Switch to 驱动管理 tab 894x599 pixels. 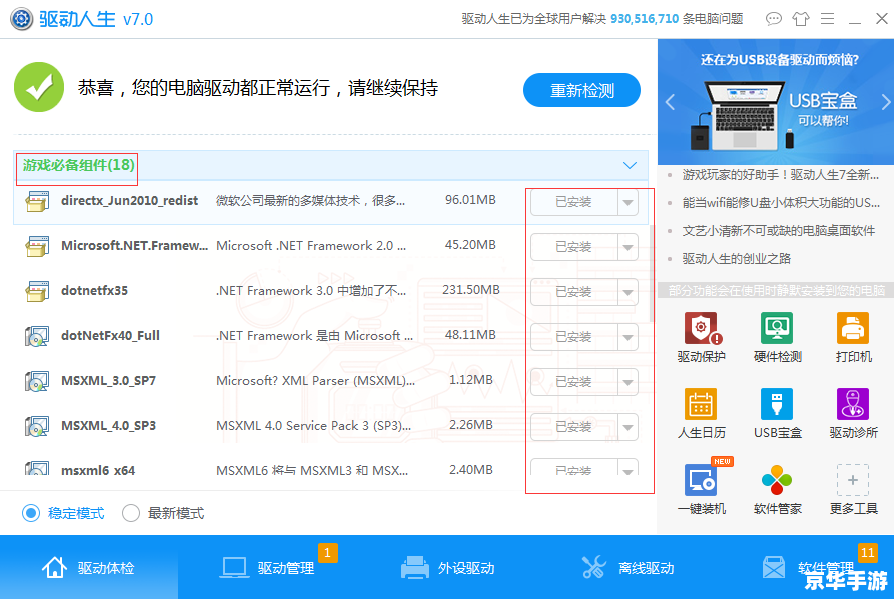point(268,568)
